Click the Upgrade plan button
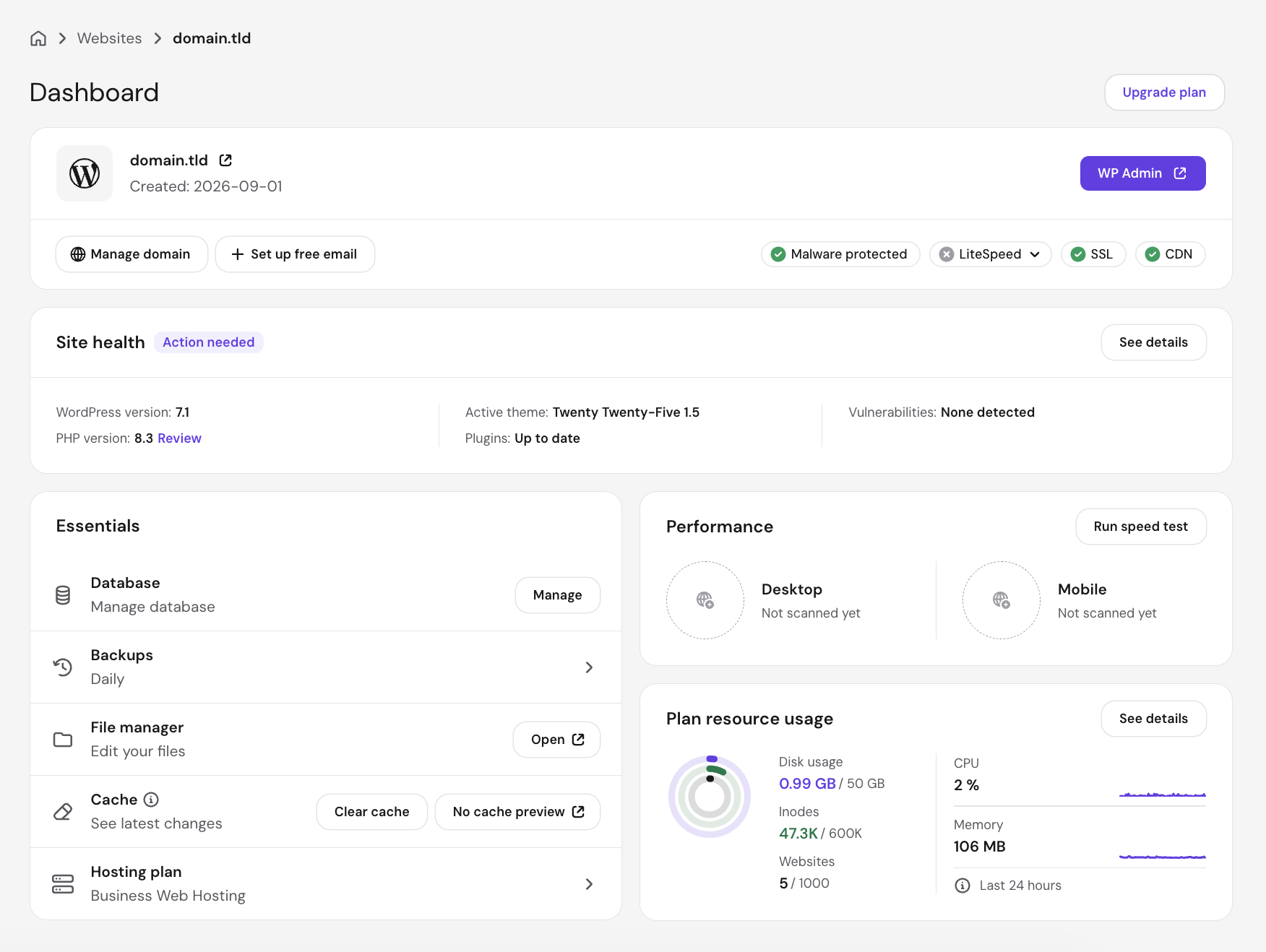The width and height of the screenshot is (1266, 952). click(x=1164, y=92)
